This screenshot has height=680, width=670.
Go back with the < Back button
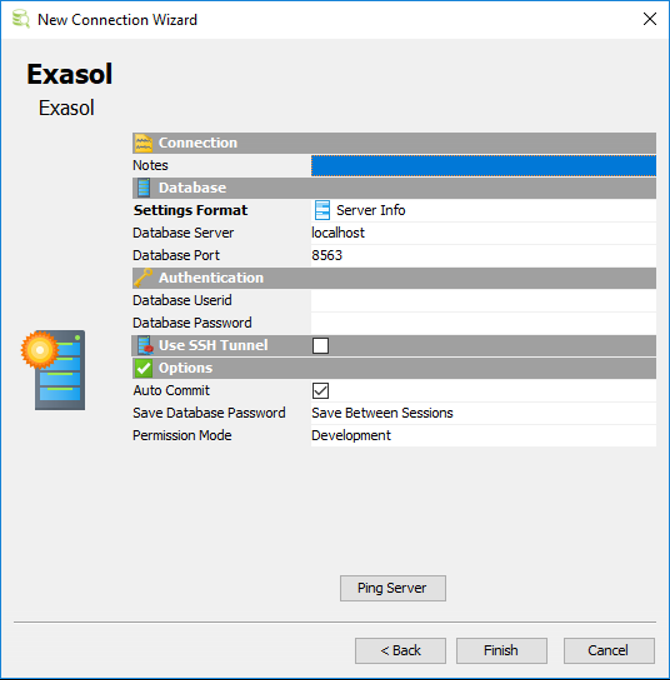(x=400, y=651)
